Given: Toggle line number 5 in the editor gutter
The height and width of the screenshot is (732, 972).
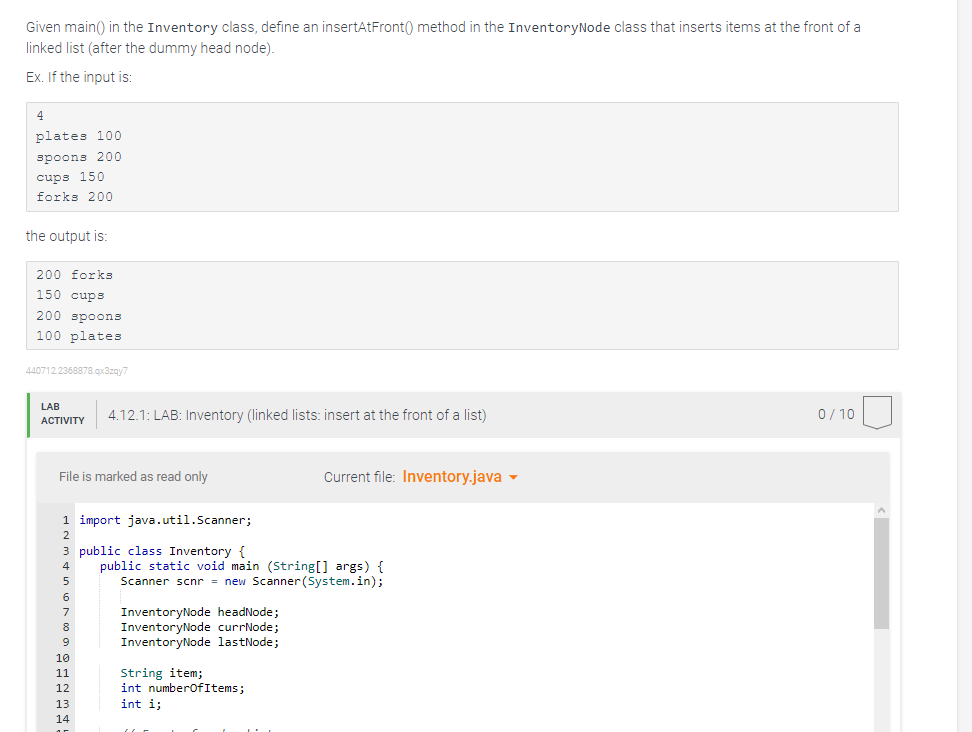Looking at the screenshot, I should click(65, 580).
